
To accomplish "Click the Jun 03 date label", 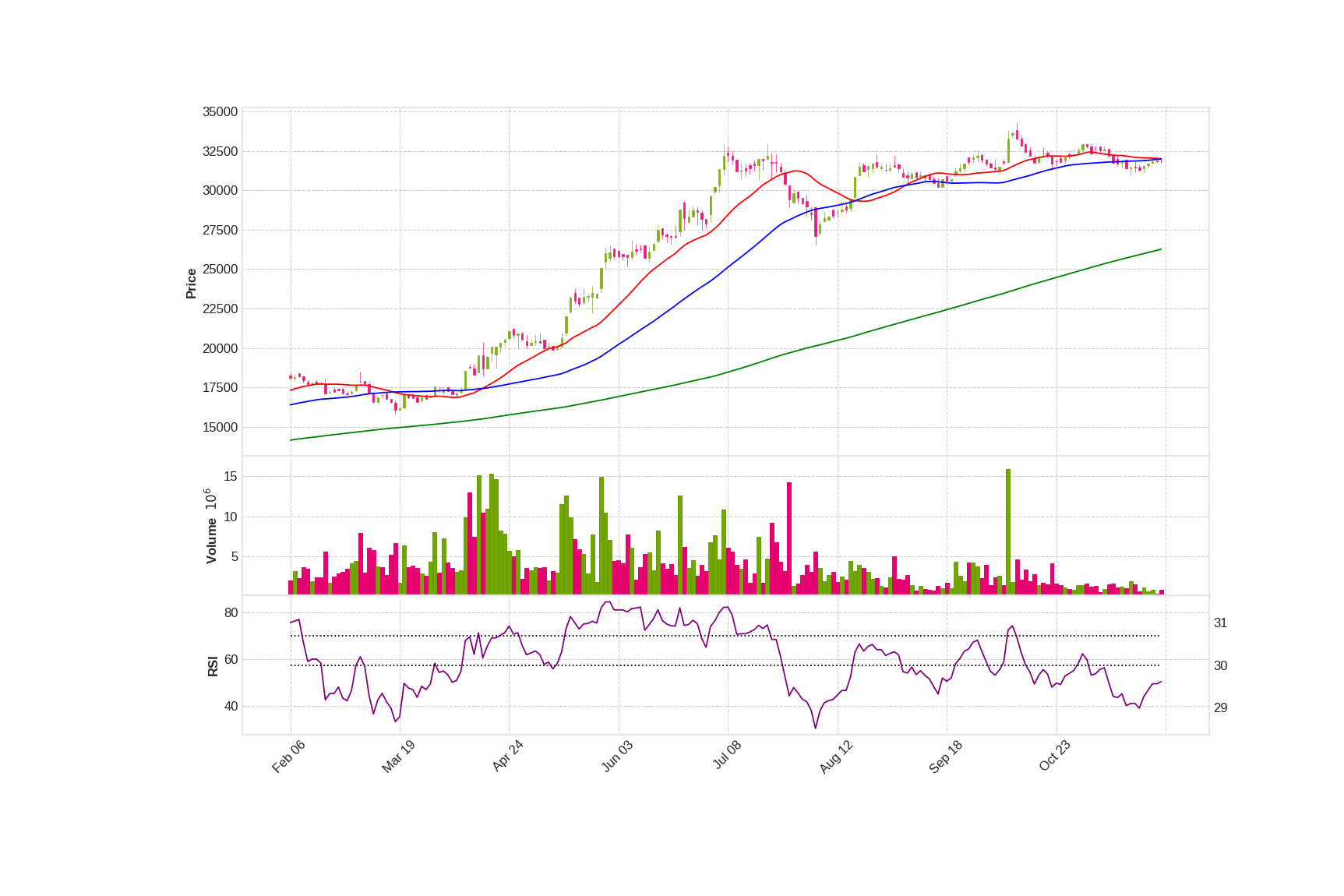I will pyautogui.click(x=617, y=756).
